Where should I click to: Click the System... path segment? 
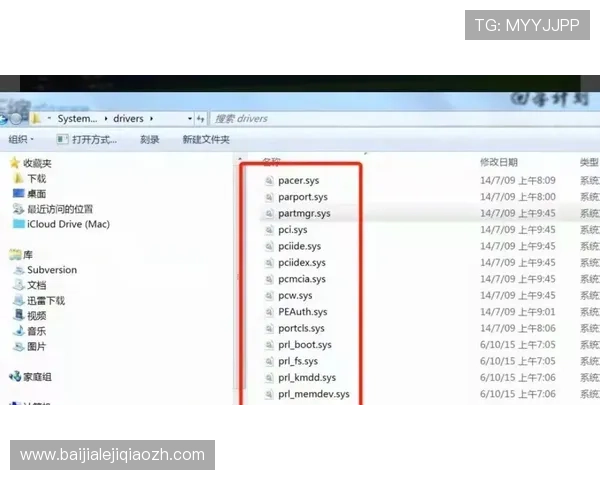(x=77, y=119)
